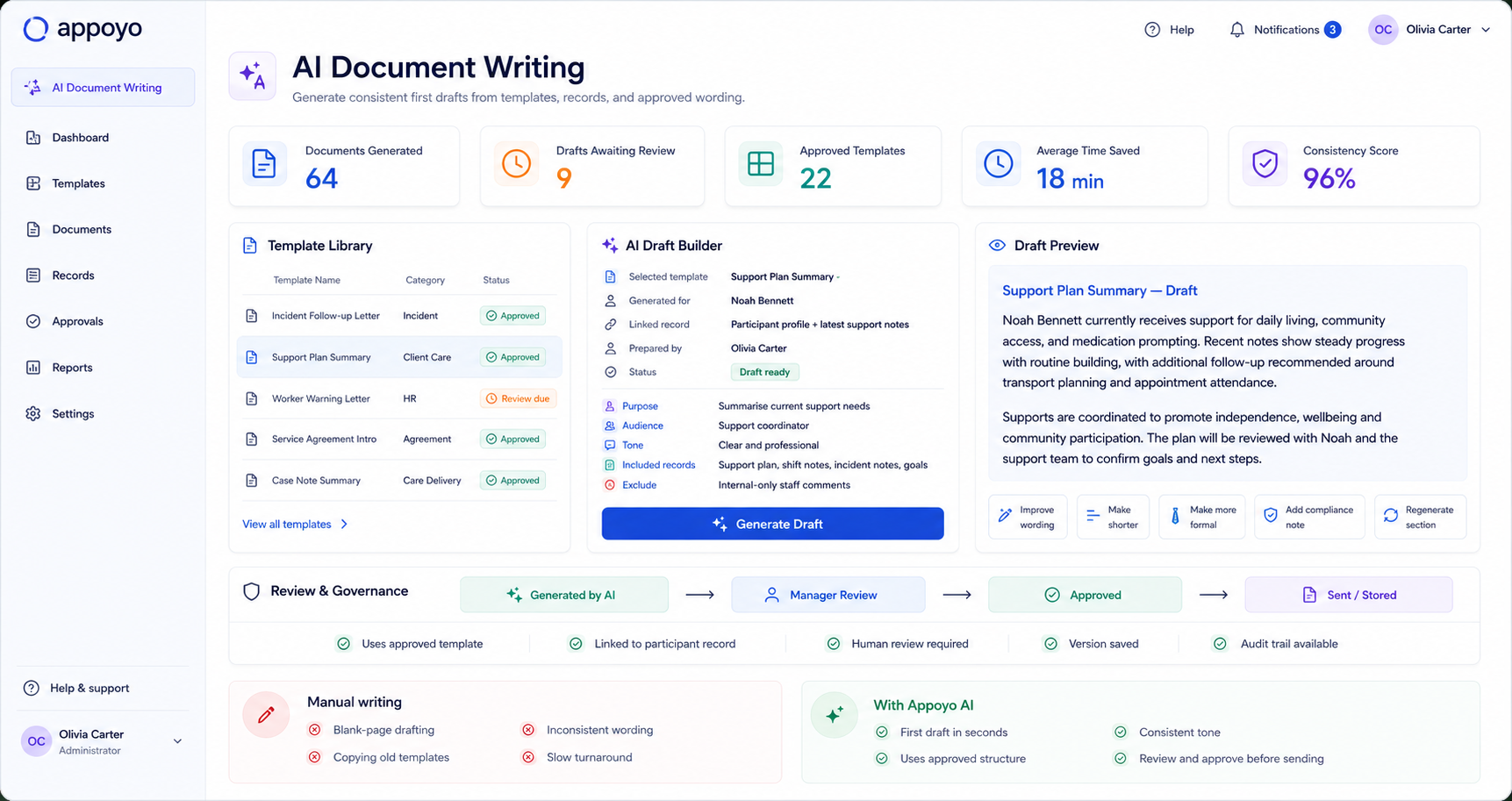
Task: Click the Documents Generated card icon
Action: [x=264, y=164]
